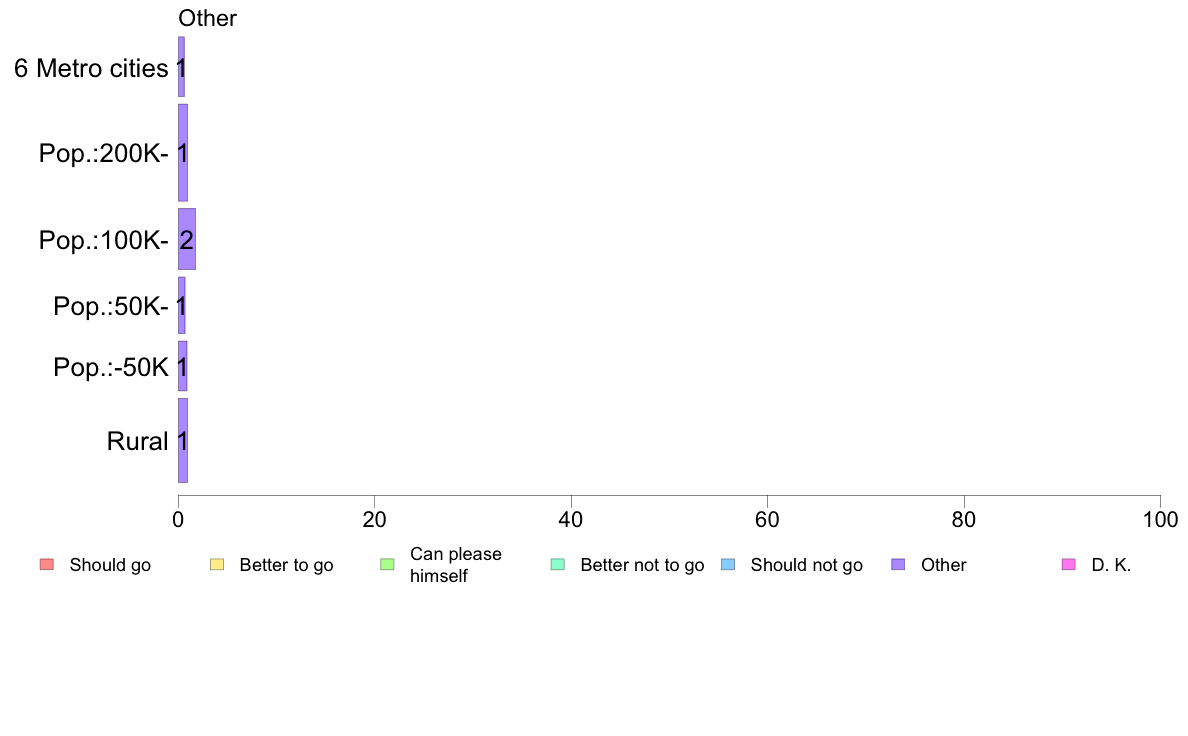Click the 100 tick on x-axis

pos(1160,519)
